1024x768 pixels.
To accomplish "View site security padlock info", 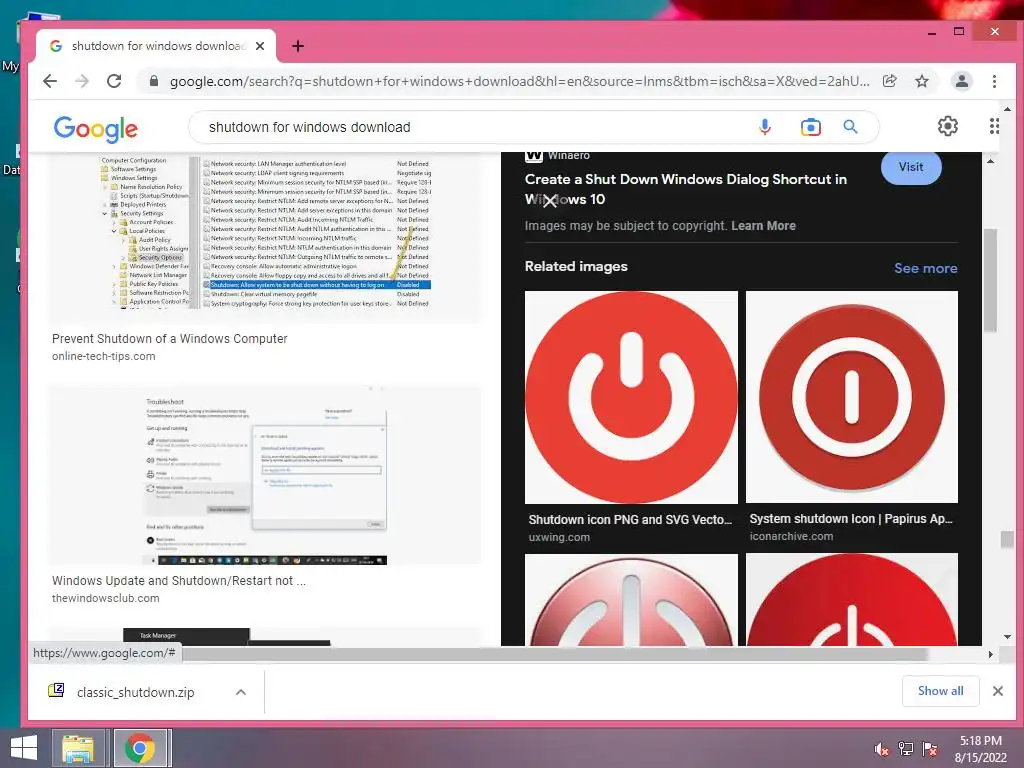I will (x=154, y=81).
